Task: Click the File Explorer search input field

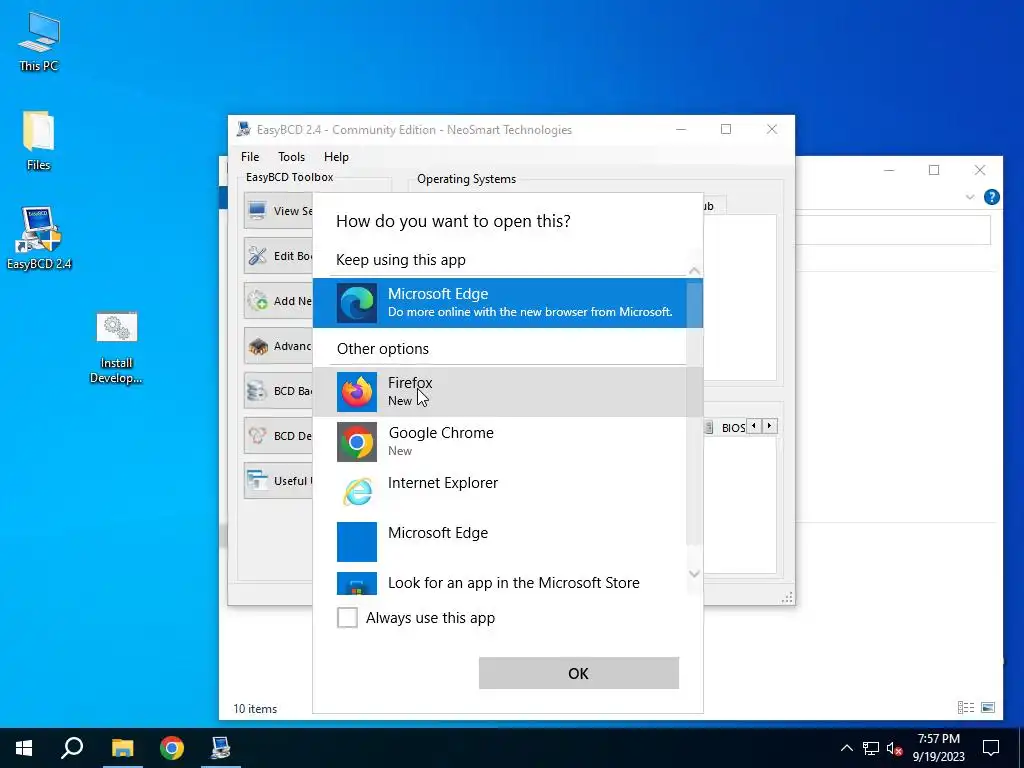Action: [x=893, y=230]
